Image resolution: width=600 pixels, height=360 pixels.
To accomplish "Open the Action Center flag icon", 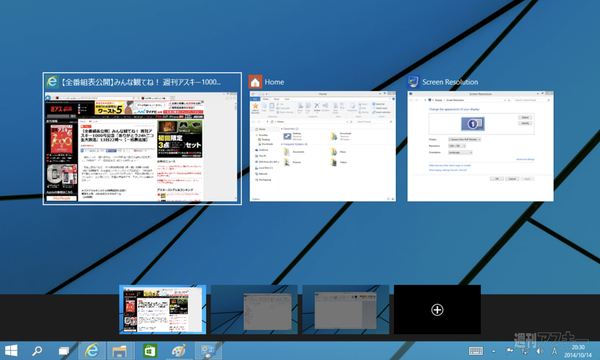I will [509, 351].
